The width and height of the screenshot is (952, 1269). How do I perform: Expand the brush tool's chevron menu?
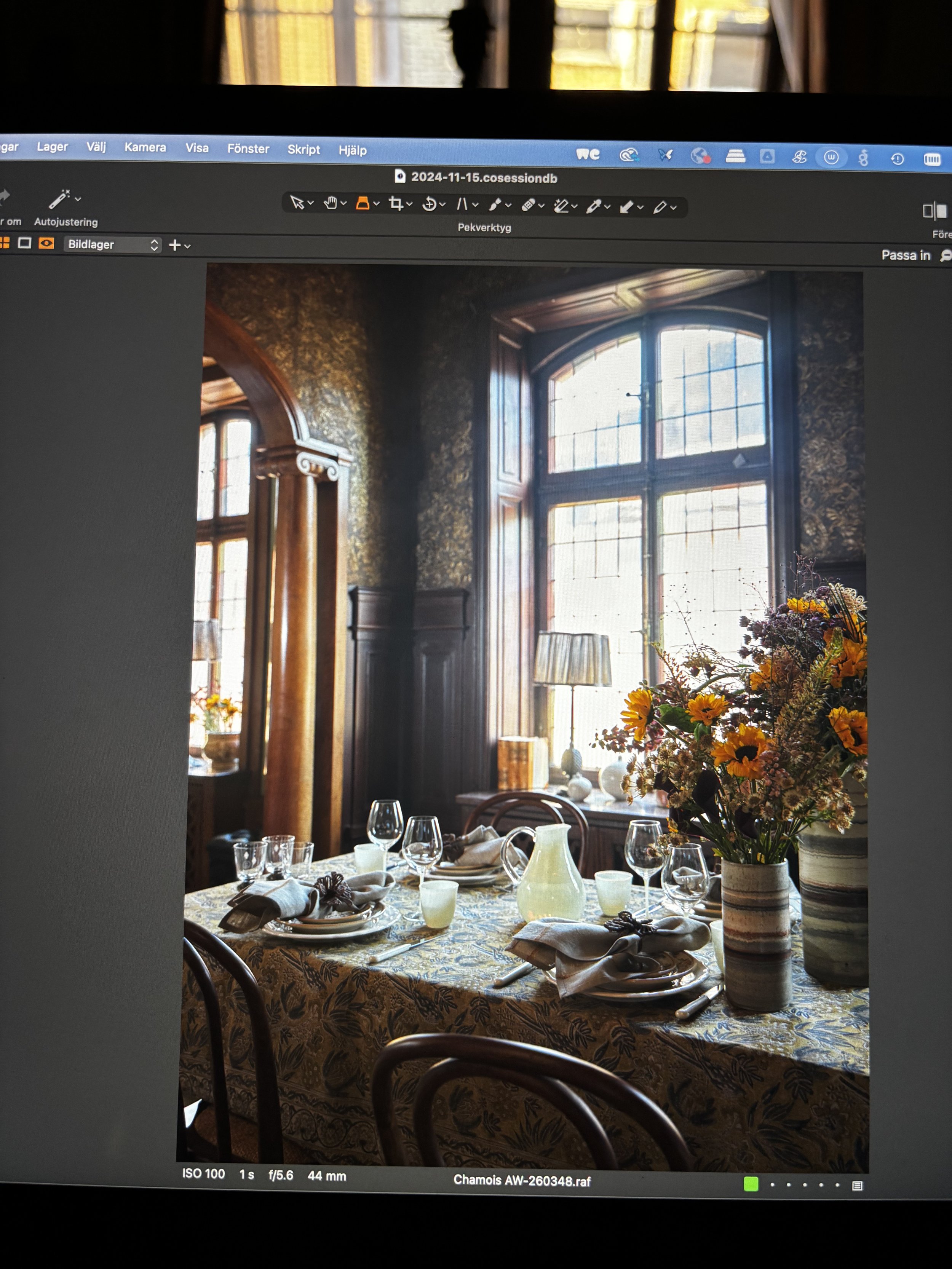[508, 205]
